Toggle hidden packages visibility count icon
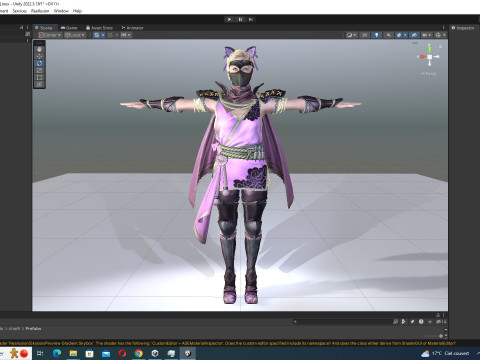480x360 pixels. coord(441,322)
